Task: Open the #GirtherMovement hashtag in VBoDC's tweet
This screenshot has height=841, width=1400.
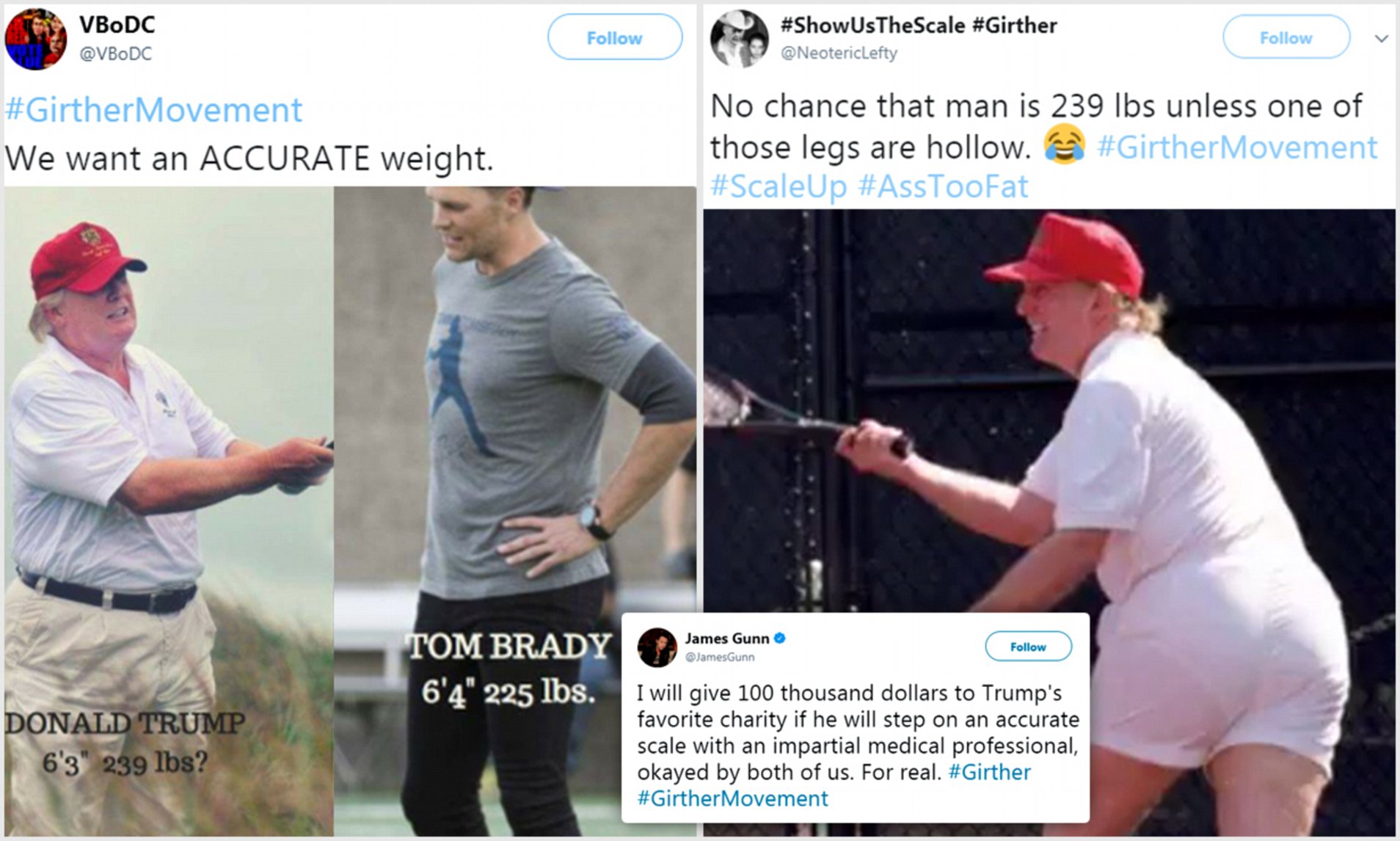Action: pyautogui.click(x=153, y=110)
